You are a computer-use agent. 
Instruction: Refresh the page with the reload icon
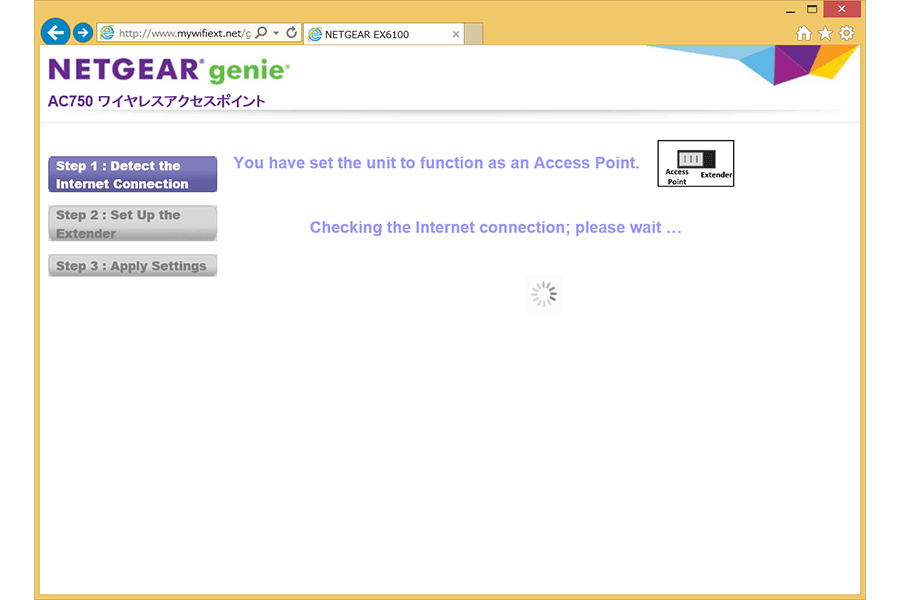[291, 33]
